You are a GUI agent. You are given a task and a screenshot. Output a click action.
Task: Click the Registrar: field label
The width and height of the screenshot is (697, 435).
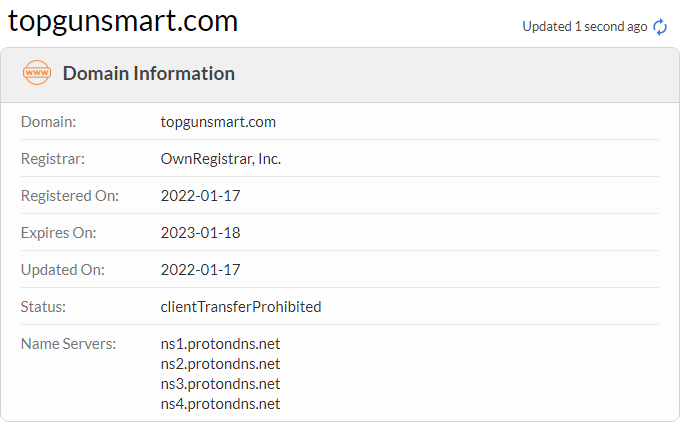53,159
